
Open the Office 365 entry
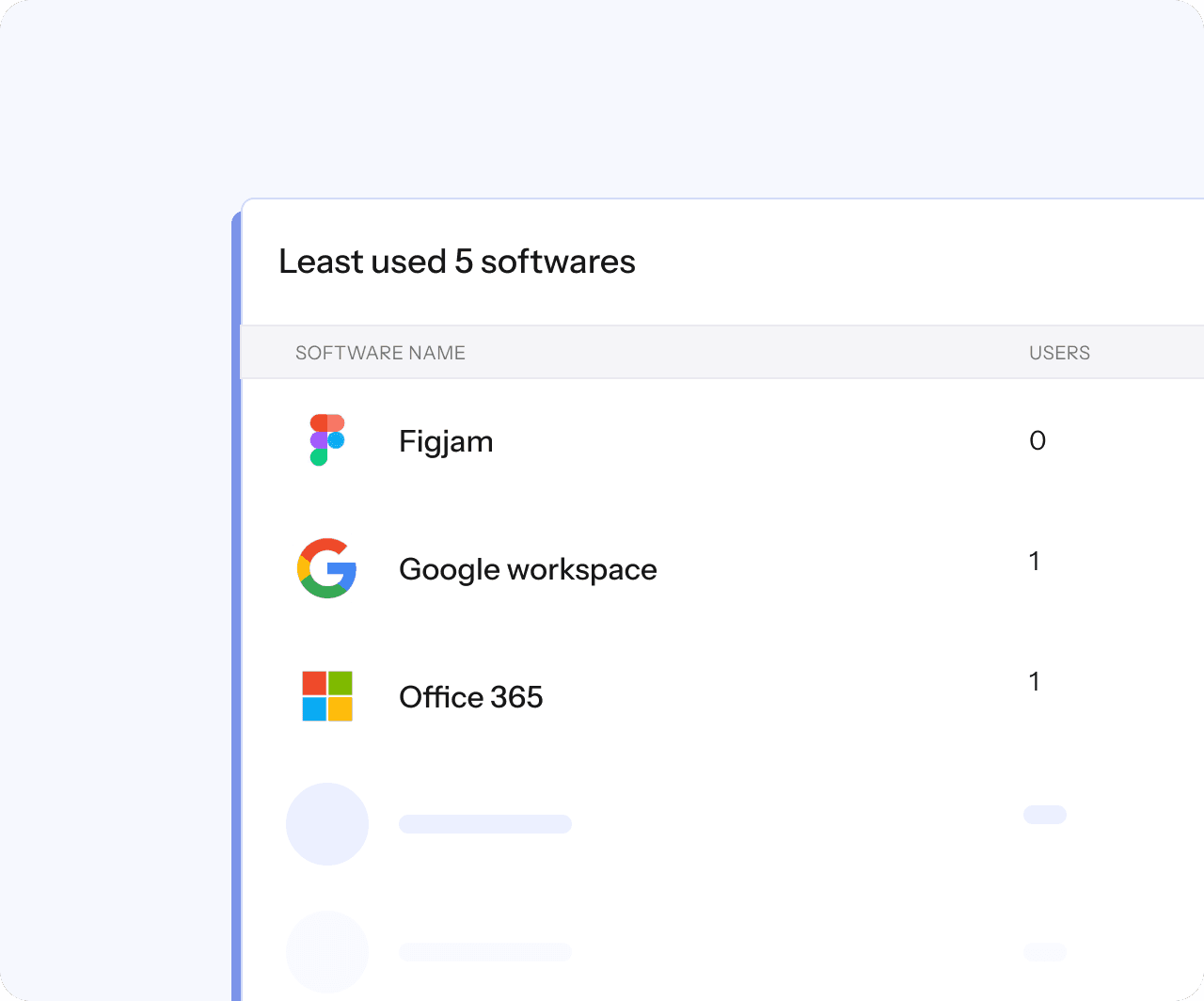point(470,697)
